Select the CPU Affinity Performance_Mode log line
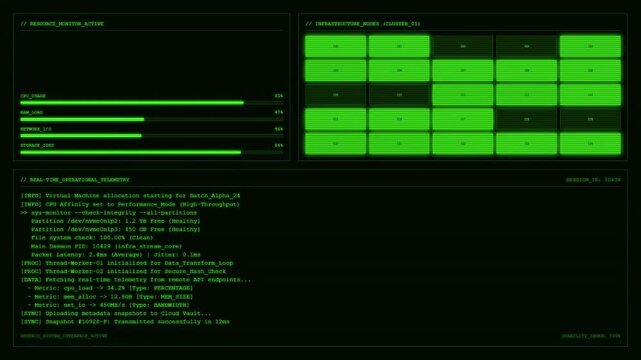Viewport: 641px width, 360px height. [130, 204]
